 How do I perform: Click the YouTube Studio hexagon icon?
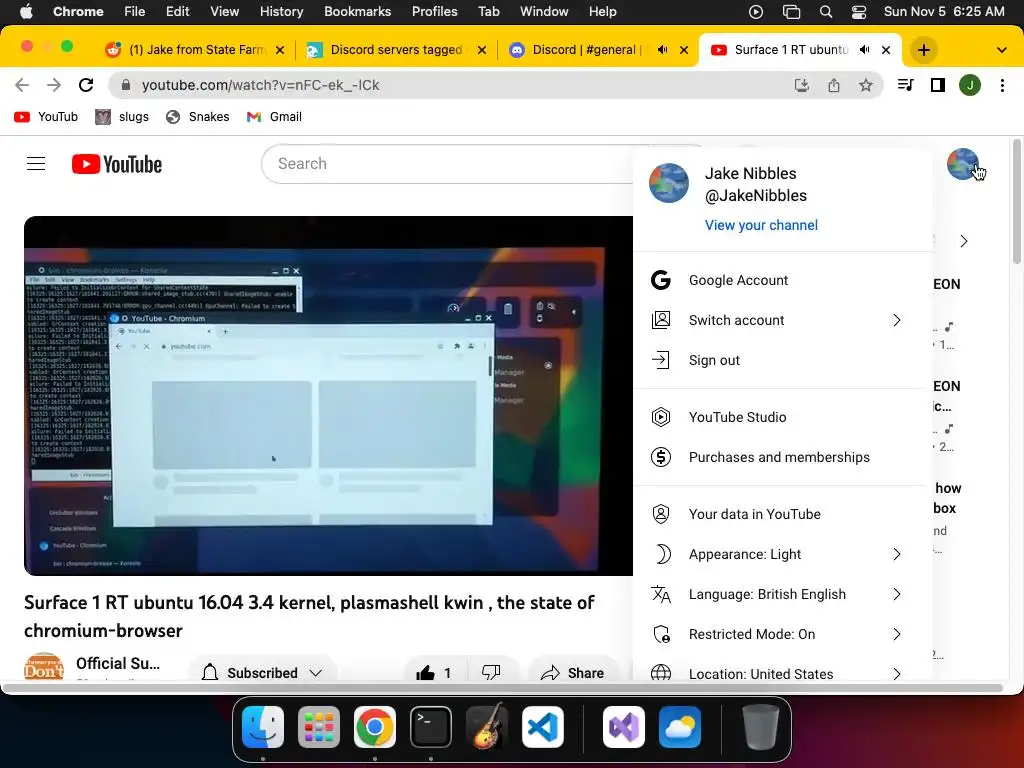661,417
